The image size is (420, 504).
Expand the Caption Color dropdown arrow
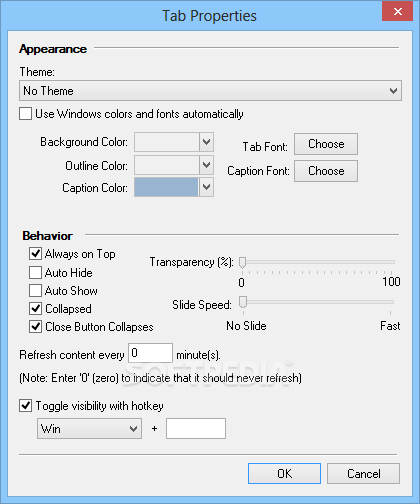[x=207, y=187]
